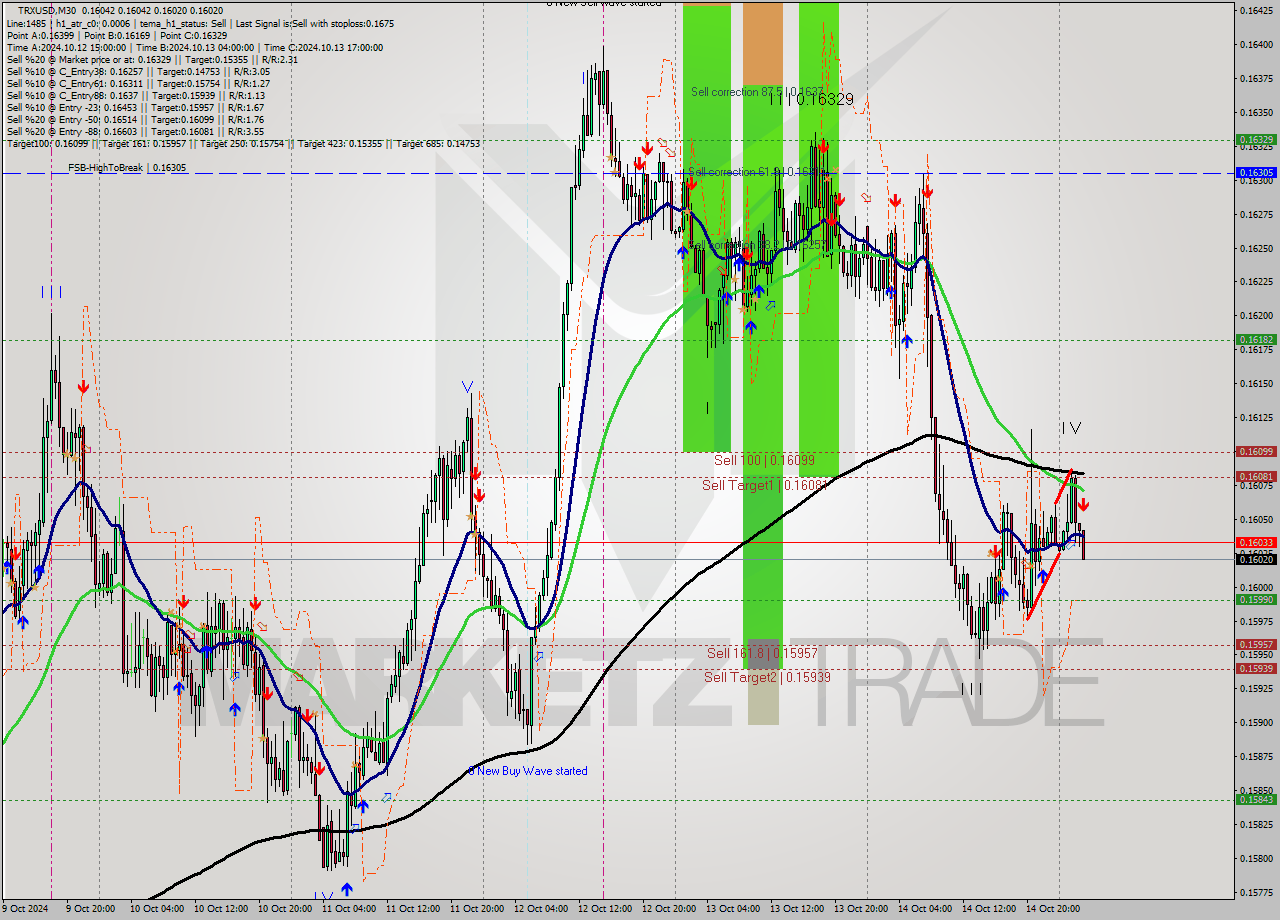The height and width of the screenshot is (920, 1280).
Task: Click the 'Sell %10 @ C_Entry61: 0.16311' line
Action: (x=138, y=83)
